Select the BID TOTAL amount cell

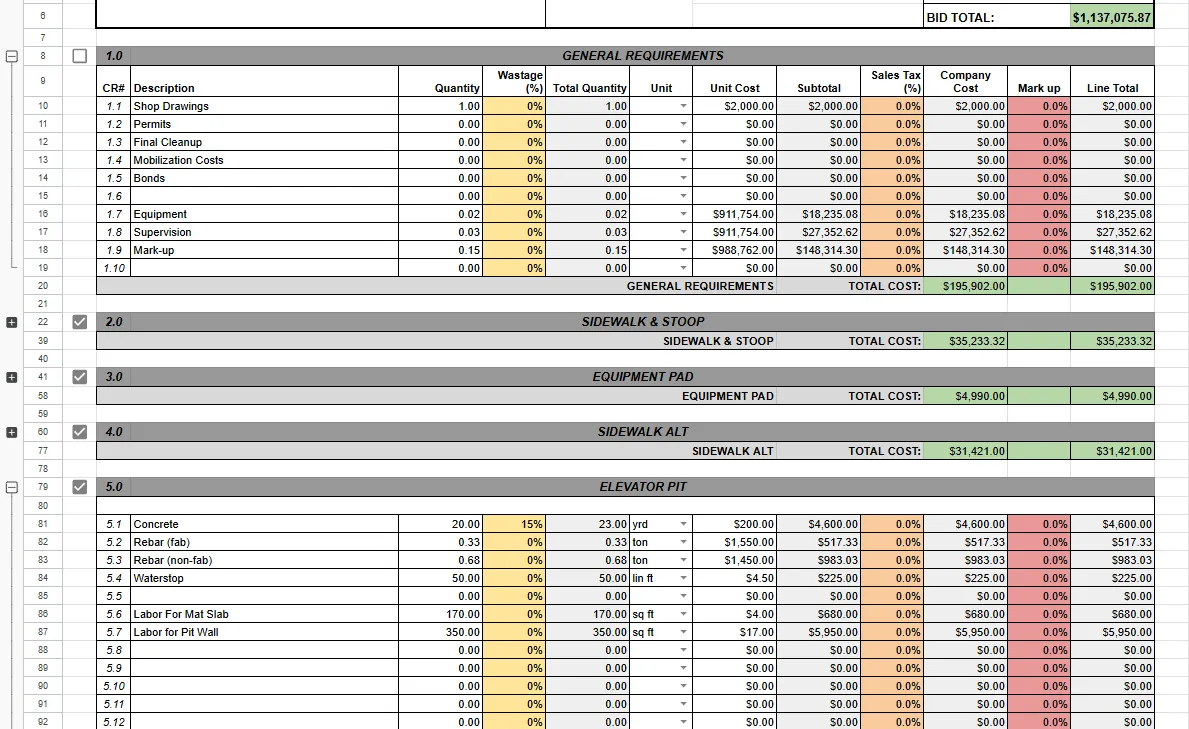click(1111, 15)
